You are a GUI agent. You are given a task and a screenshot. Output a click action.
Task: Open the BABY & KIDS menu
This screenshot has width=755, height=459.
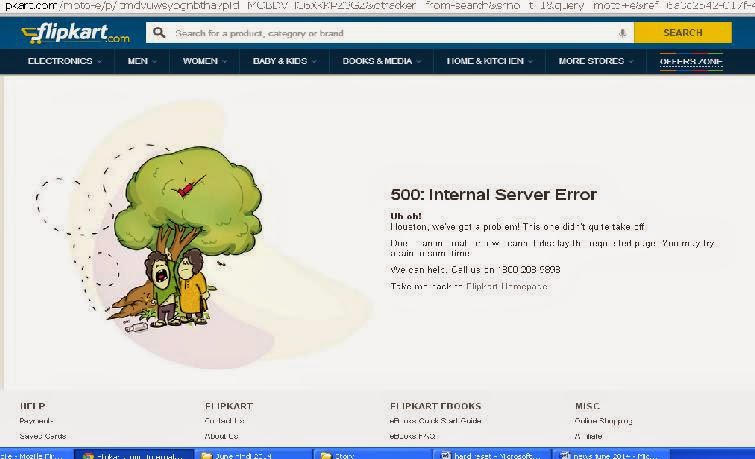[x=285, y=61]
